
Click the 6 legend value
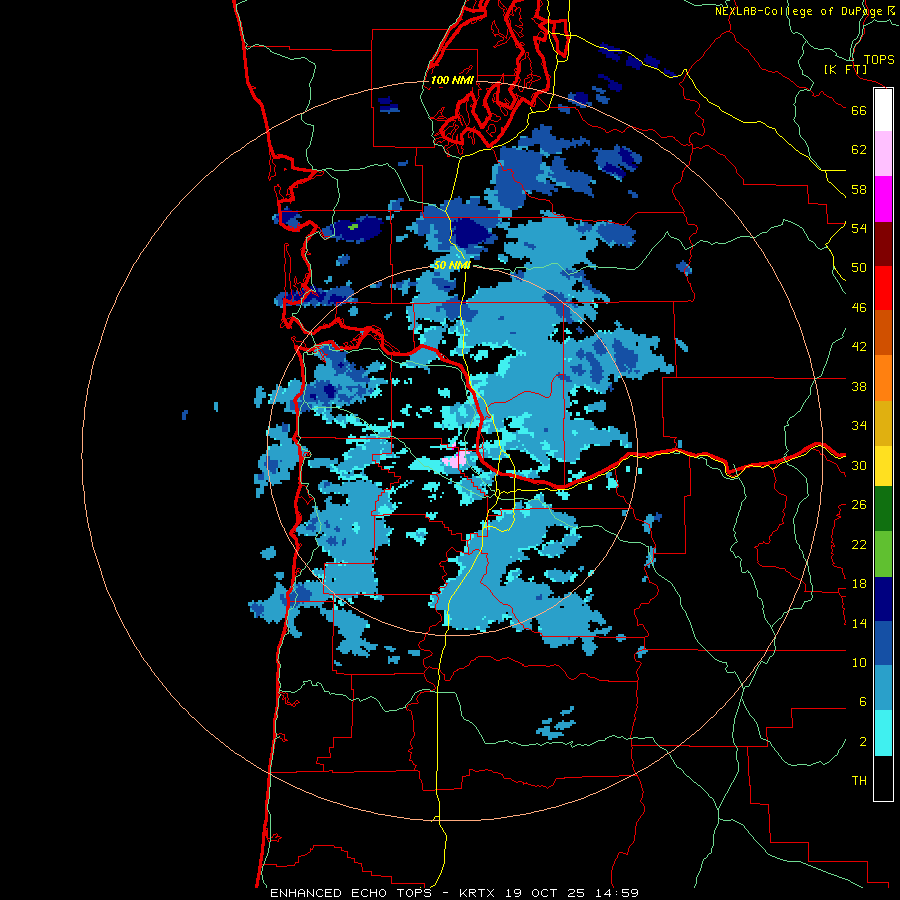point(863,702)
